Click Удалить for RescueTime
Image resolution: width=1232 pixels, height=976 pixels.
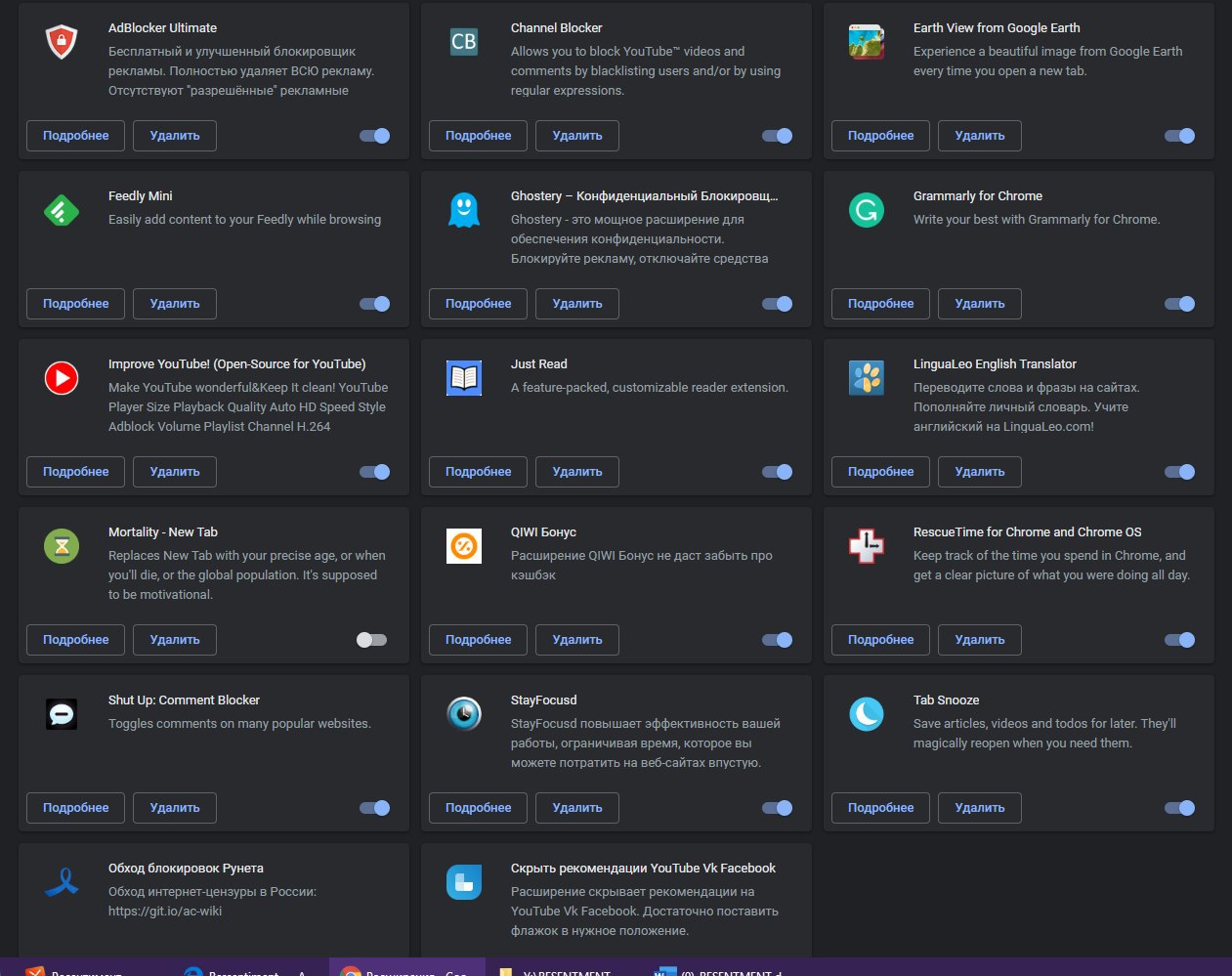pyautogui.click(x=980, y=640)
